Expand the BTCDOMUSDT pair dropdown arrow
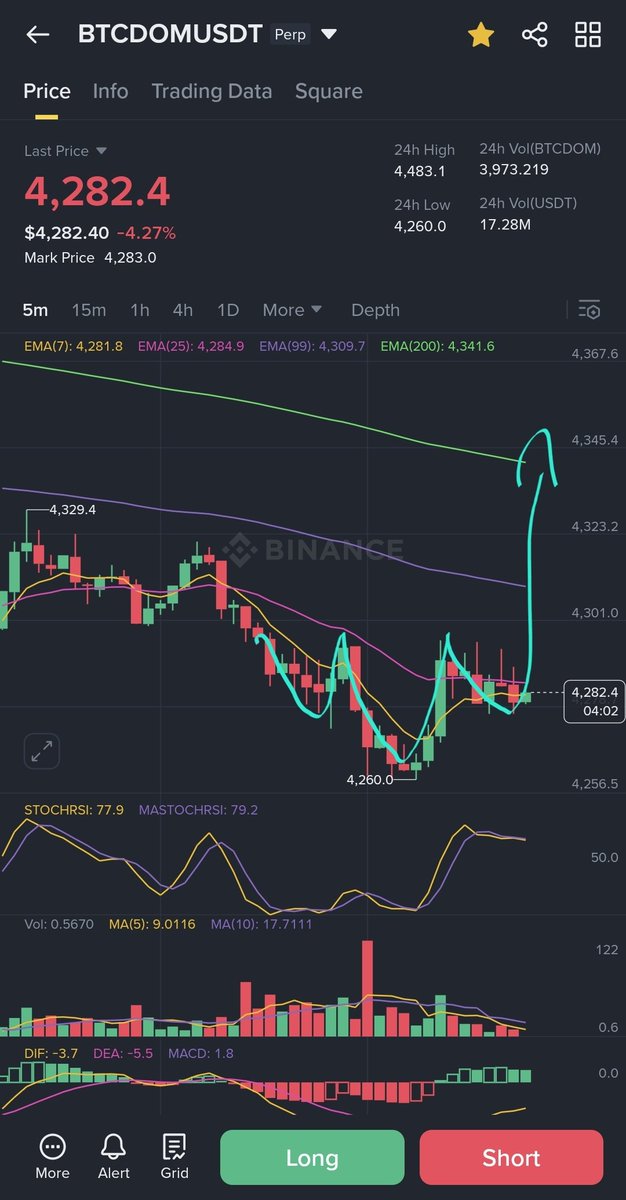Image resolution: width=626 pixels, height=1200 pixels. [329, 35]
